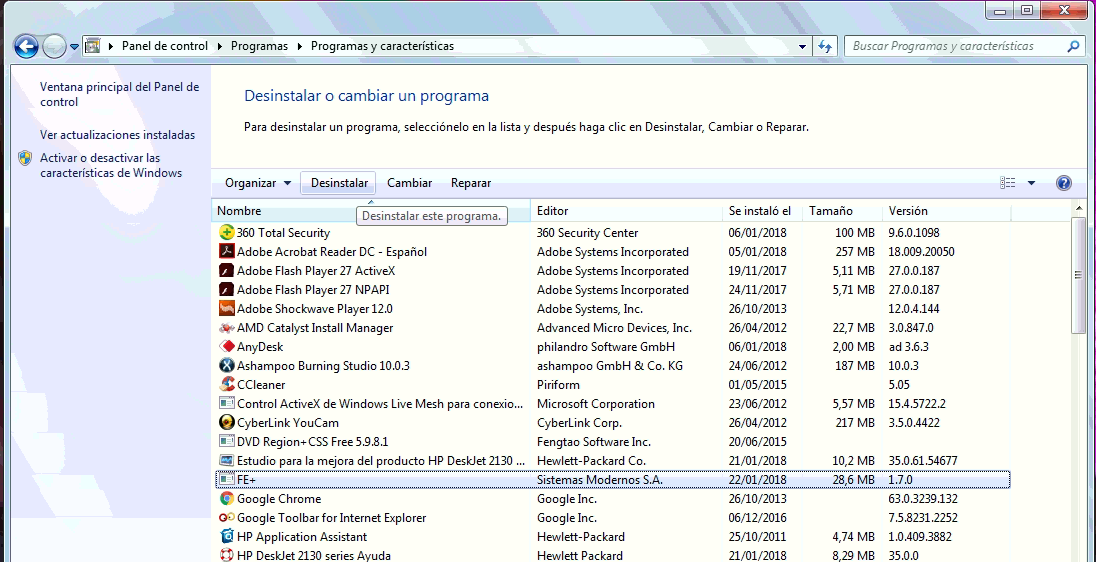
Task: Click Programas in the breadcrumb path
Action: [259, 46]
